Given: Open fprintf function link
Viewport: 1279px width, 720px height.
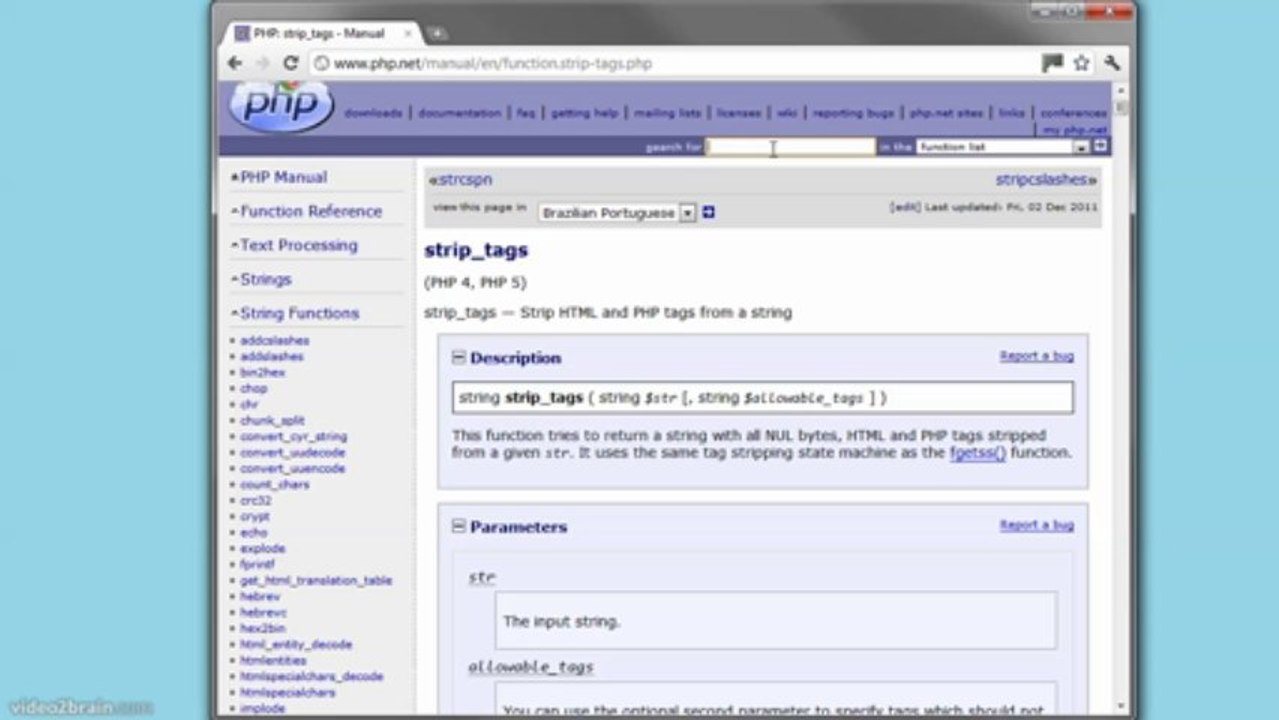Looking at the screenshot, I should (257, 565).
